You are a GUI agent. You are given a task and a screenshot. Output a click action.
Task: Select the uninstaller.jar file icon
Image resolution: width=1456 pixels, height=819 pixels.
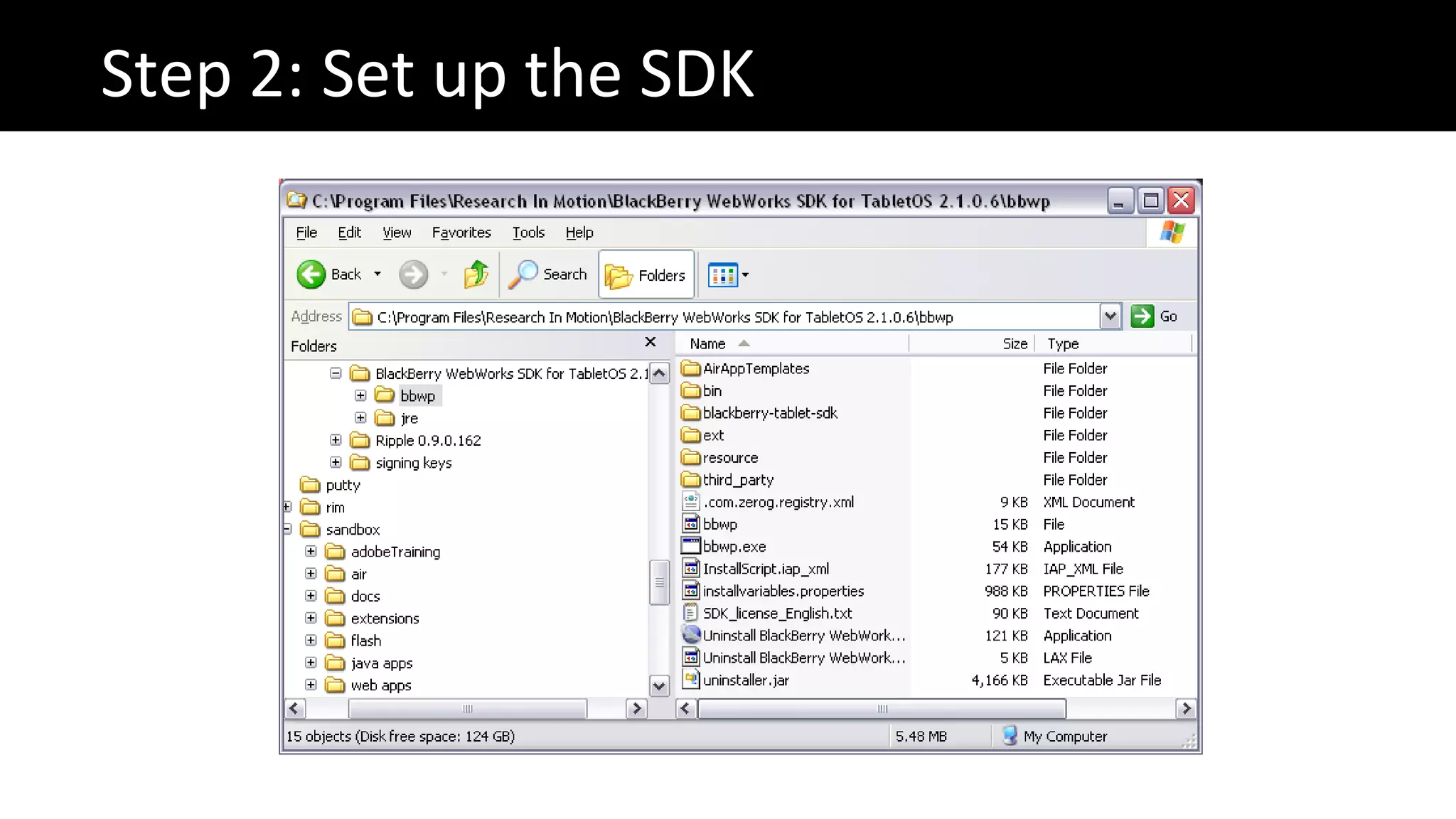[690, 680]
